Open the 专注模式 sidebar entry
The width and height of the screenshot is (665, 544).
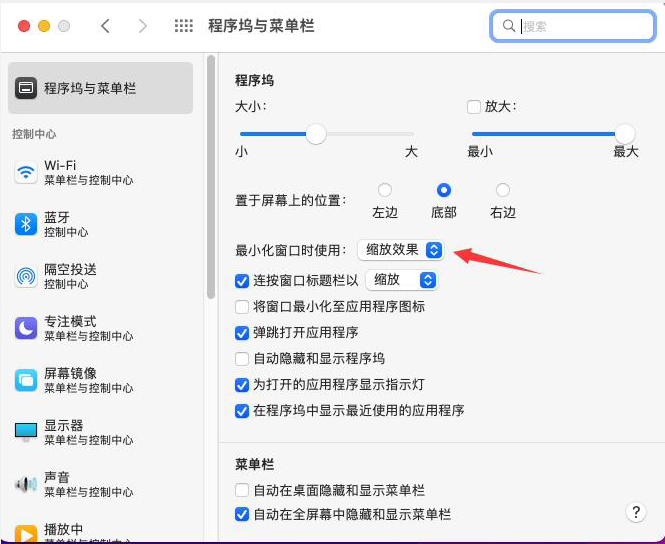coord(101,328)
